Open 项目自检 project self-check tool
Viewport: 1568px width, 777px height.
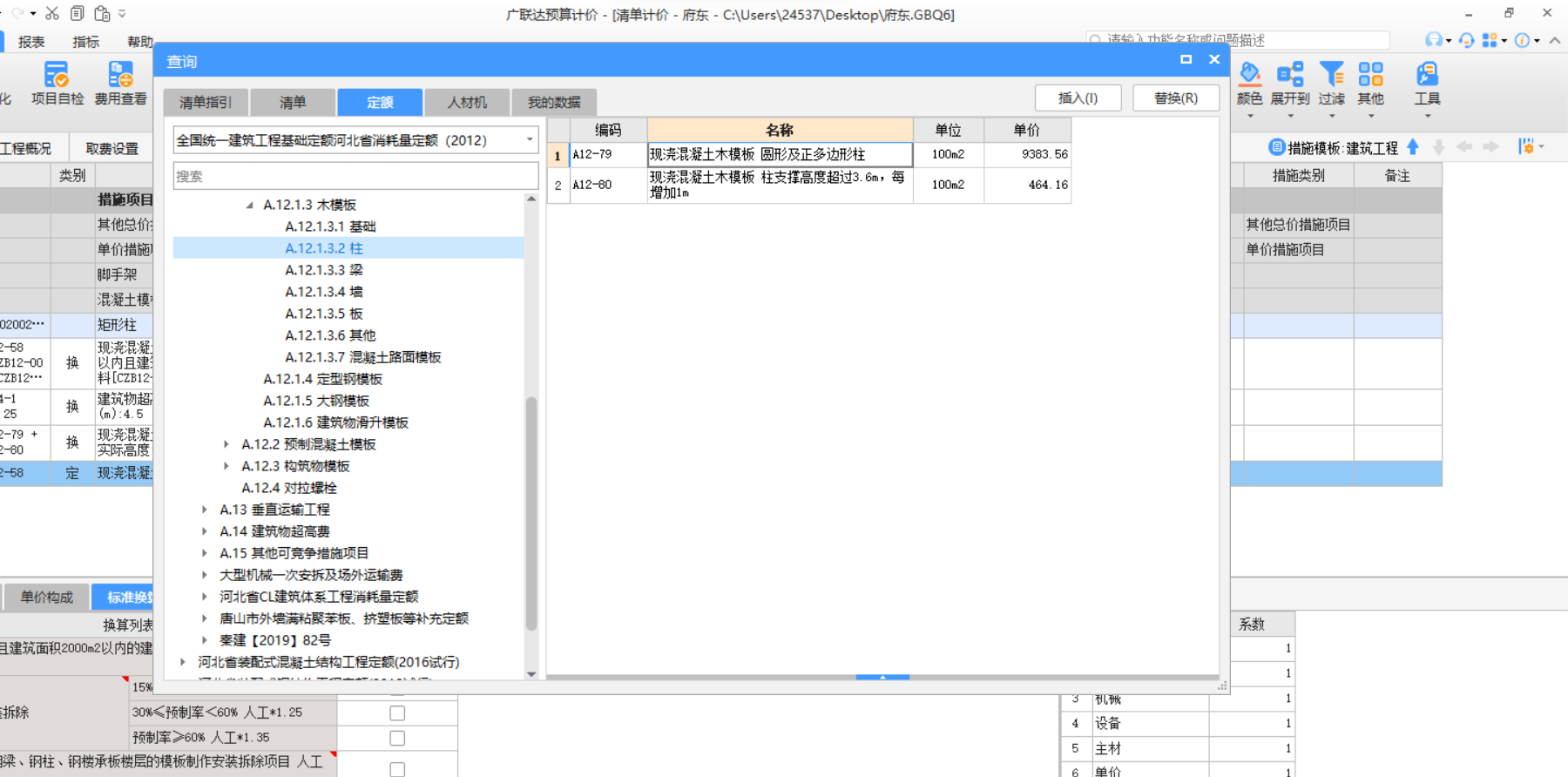coord(57,84)
